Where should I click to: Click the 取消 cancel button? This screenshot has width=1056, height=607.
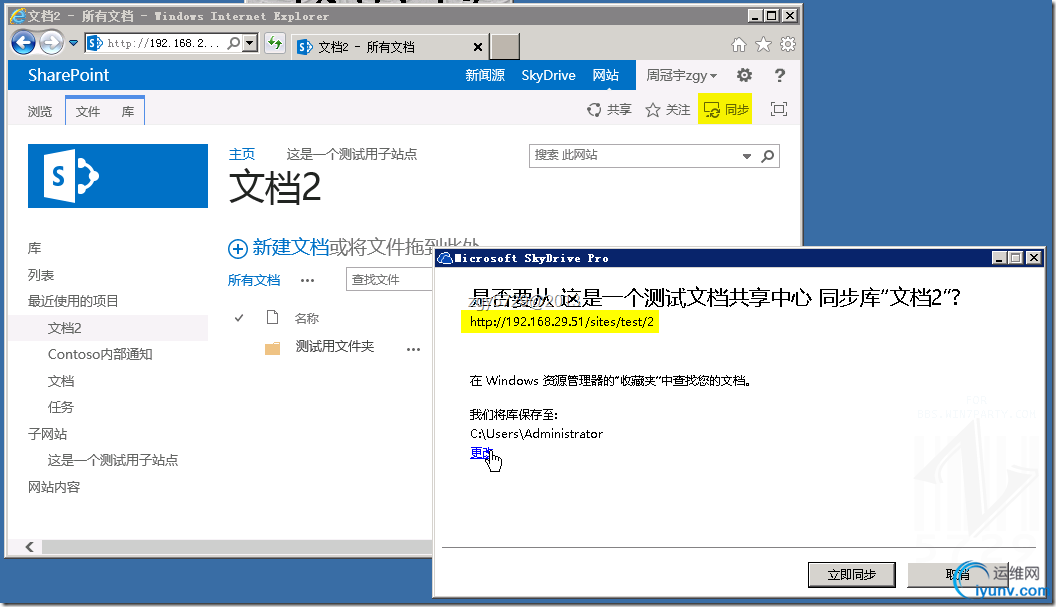point(958,575)
